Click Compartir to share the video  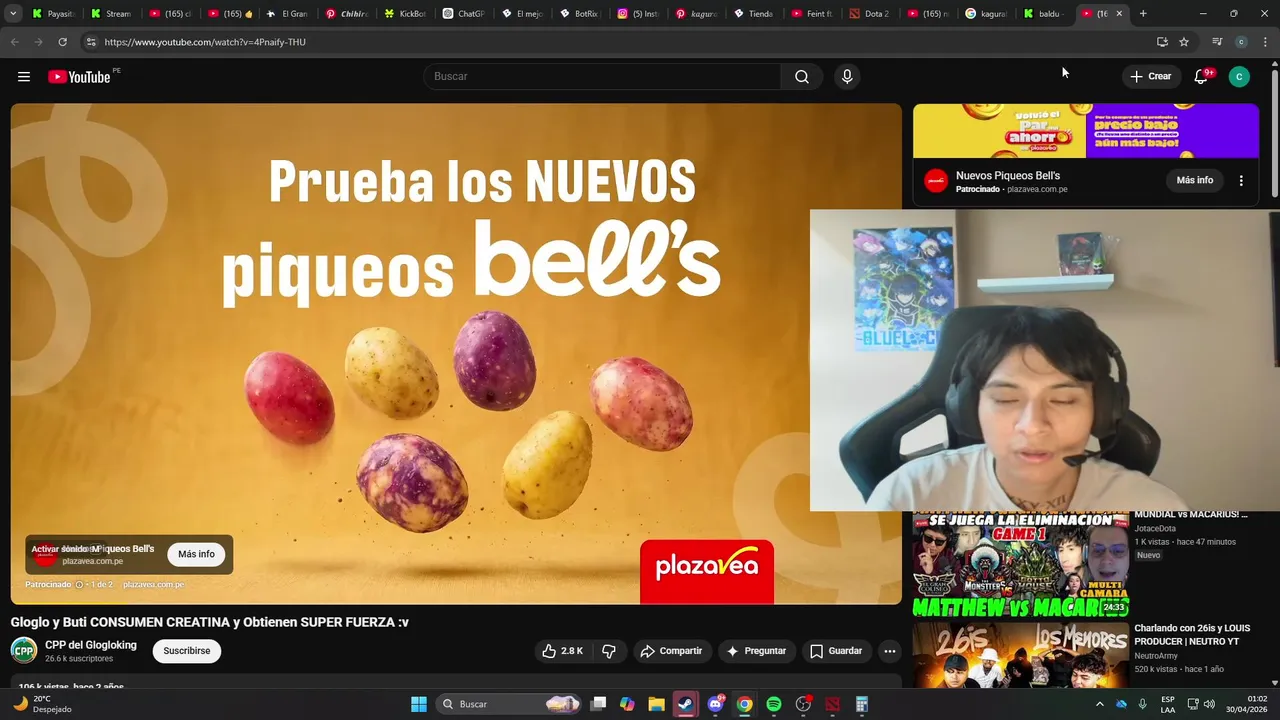click(671, 651)
